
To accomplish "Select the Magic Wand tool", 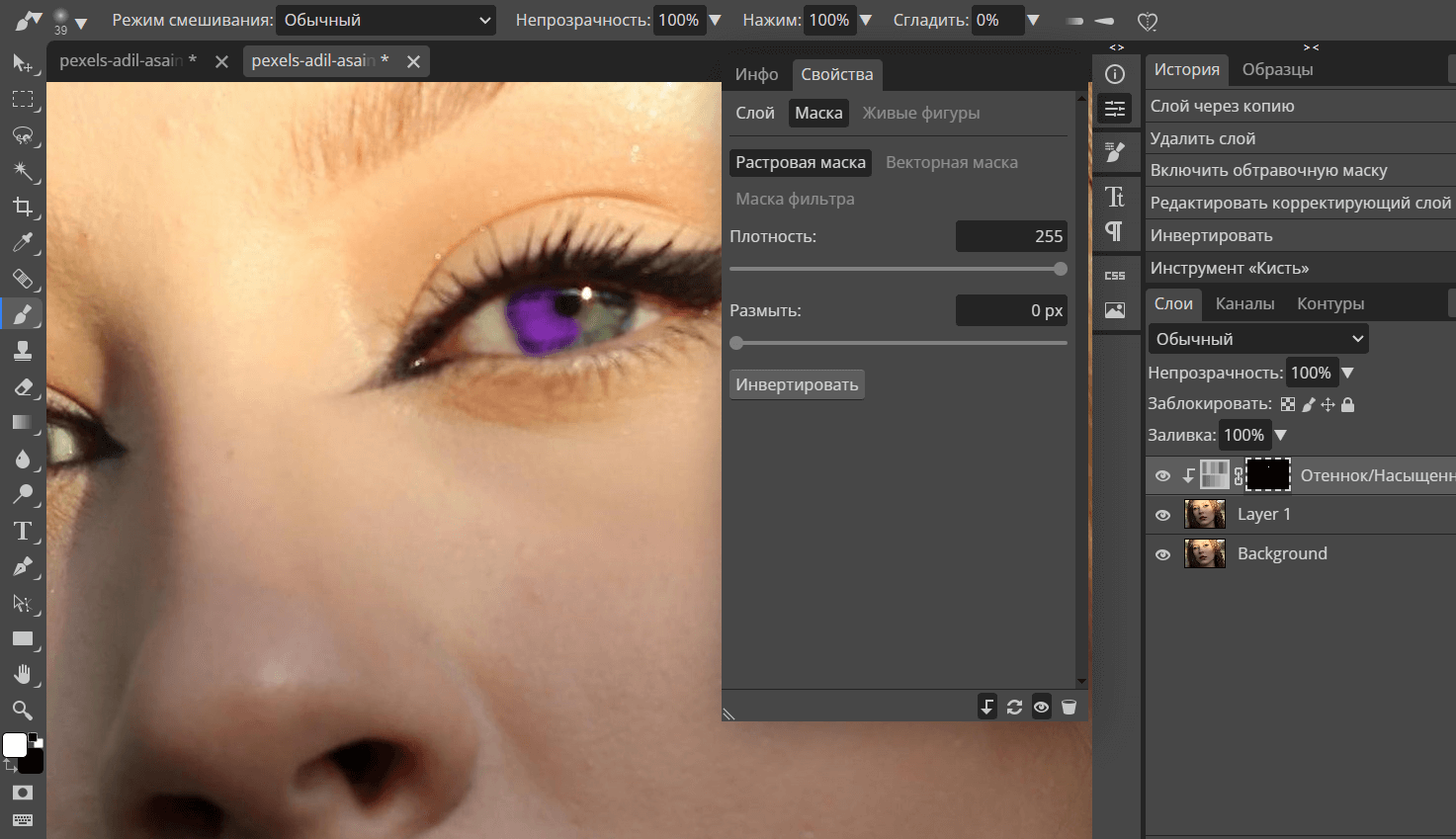I will click(x=22, y=171).
